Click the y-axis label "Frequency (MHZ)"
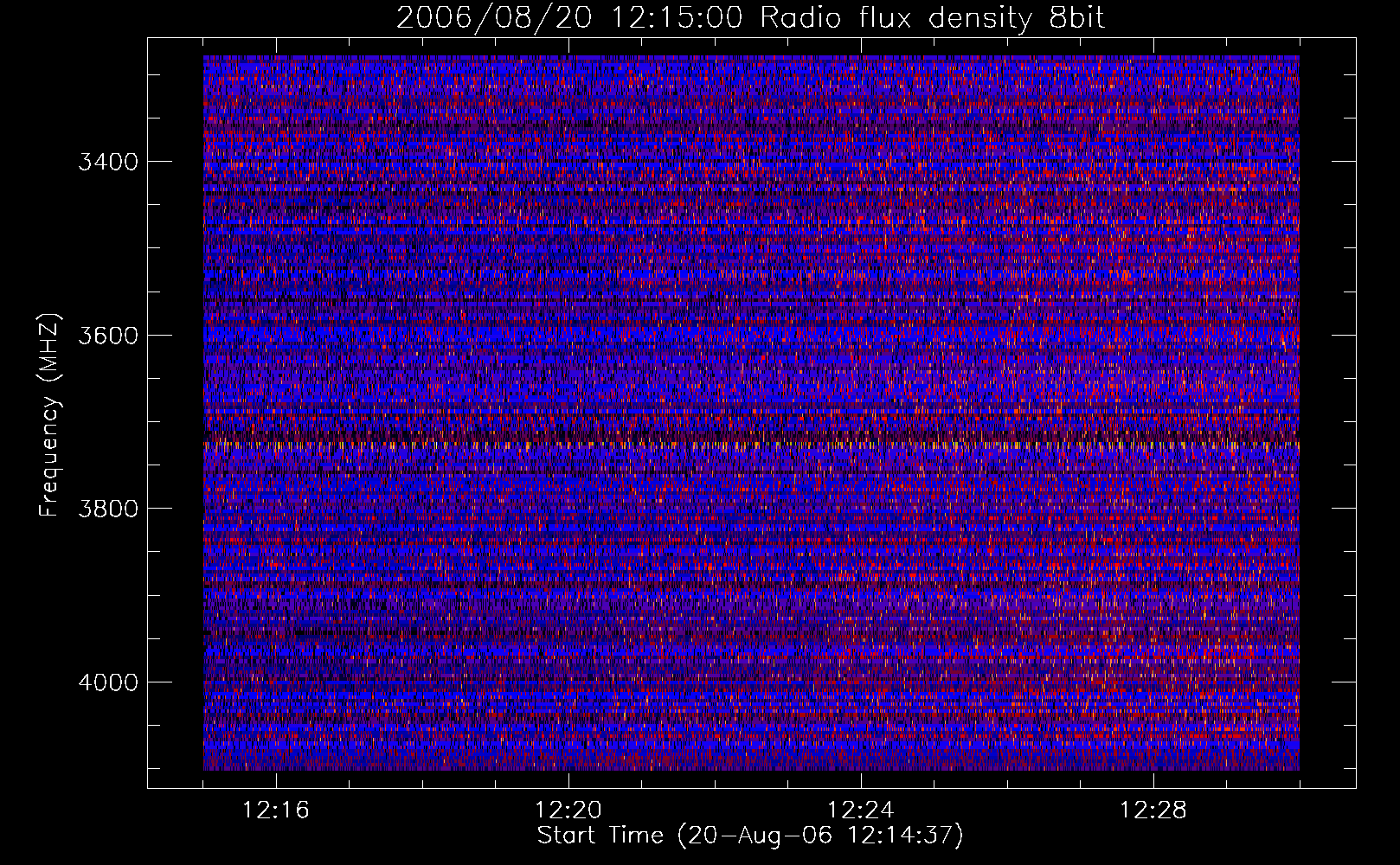This screenshot has height=865, width=1400. click(50, 416)
